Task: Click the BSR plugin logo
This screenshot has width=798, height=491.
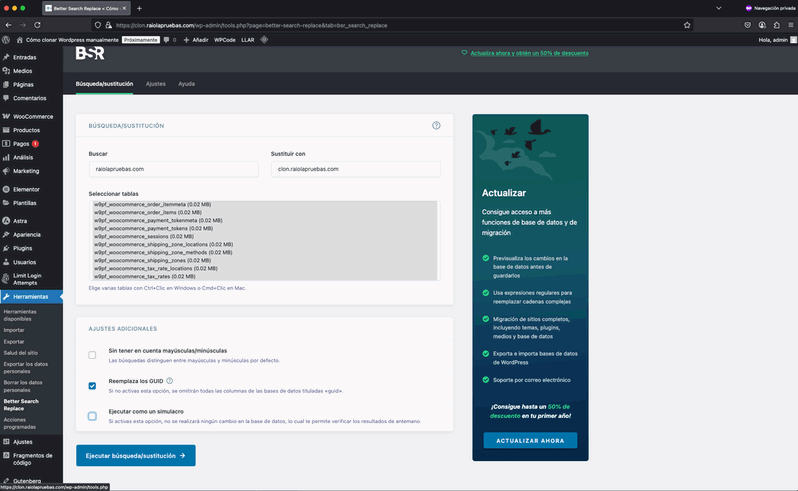Action: click(90, 53)
